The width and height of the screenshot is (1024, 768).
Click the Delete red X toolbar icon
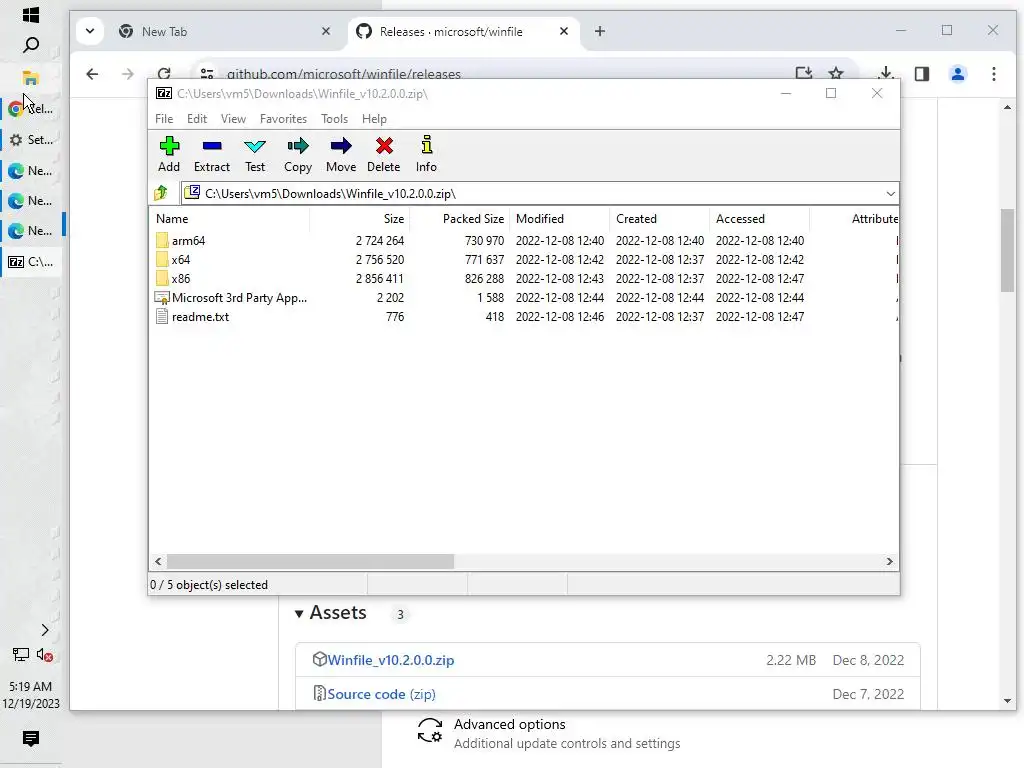384,146
